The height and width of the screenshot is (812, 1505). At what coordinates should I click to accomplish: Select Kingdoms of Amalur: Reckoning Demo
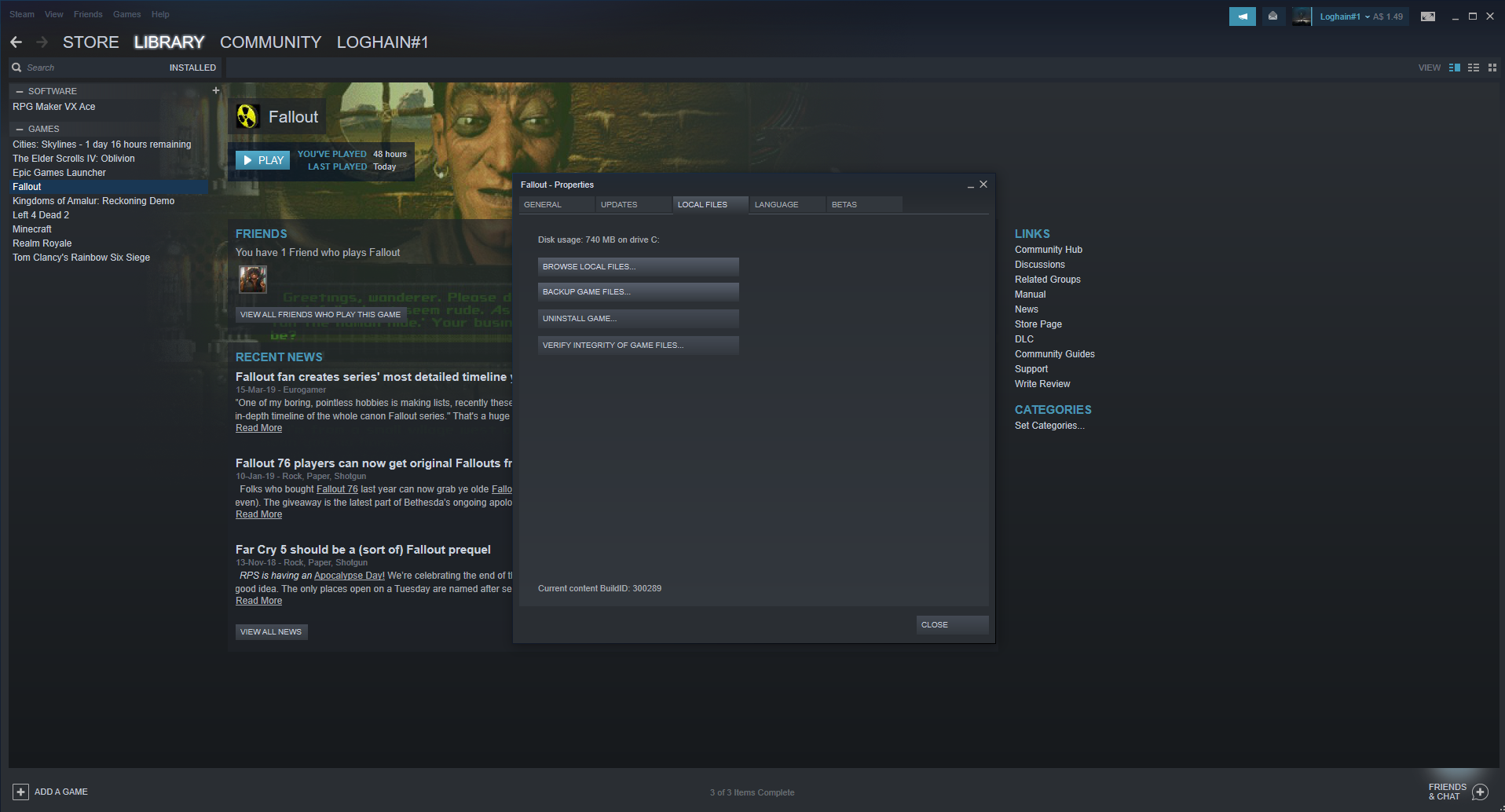pyautogui.click(x=93, y=201)
